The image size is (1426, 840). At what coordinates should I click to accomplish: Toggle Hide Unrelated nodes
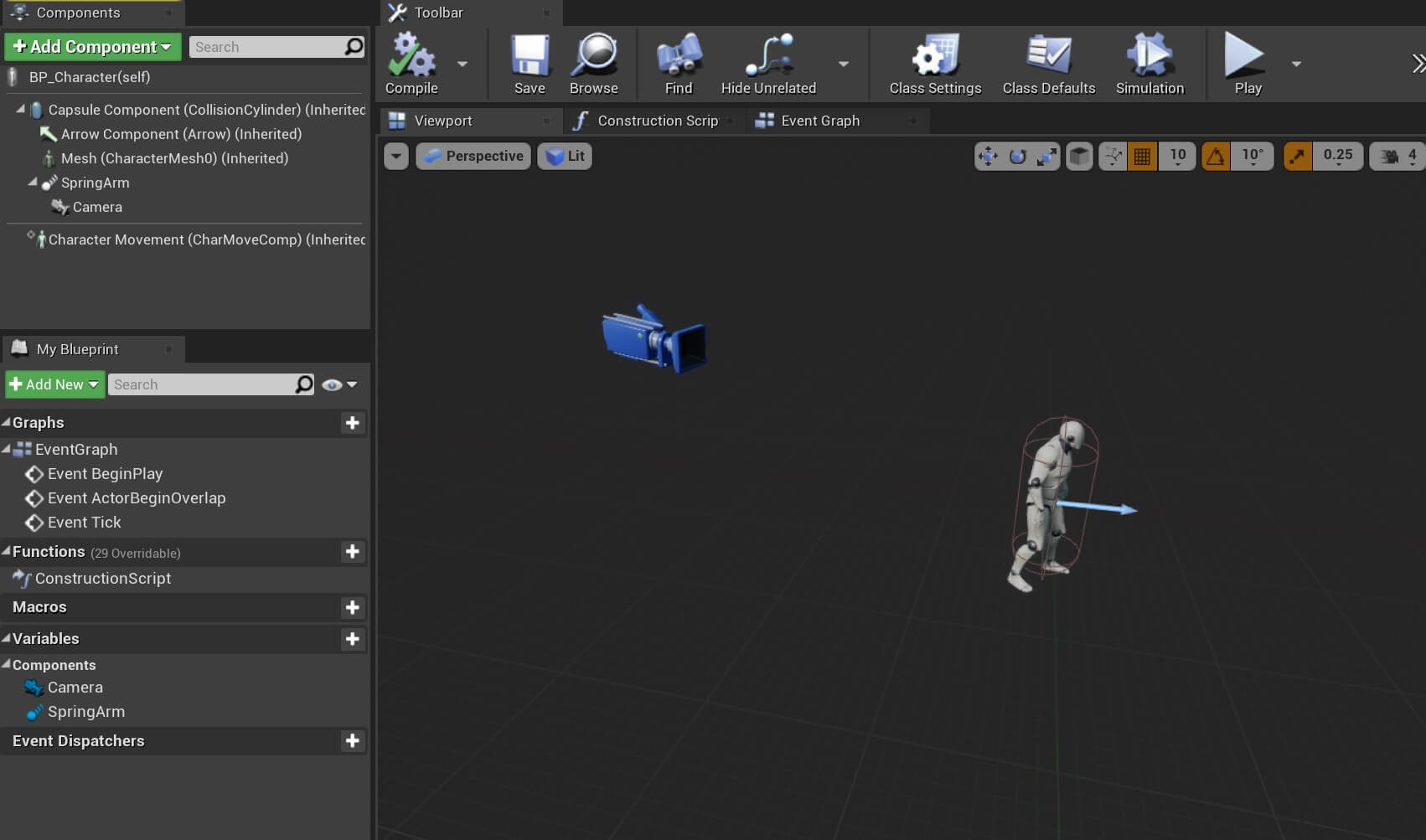click(x=768, y=64)
